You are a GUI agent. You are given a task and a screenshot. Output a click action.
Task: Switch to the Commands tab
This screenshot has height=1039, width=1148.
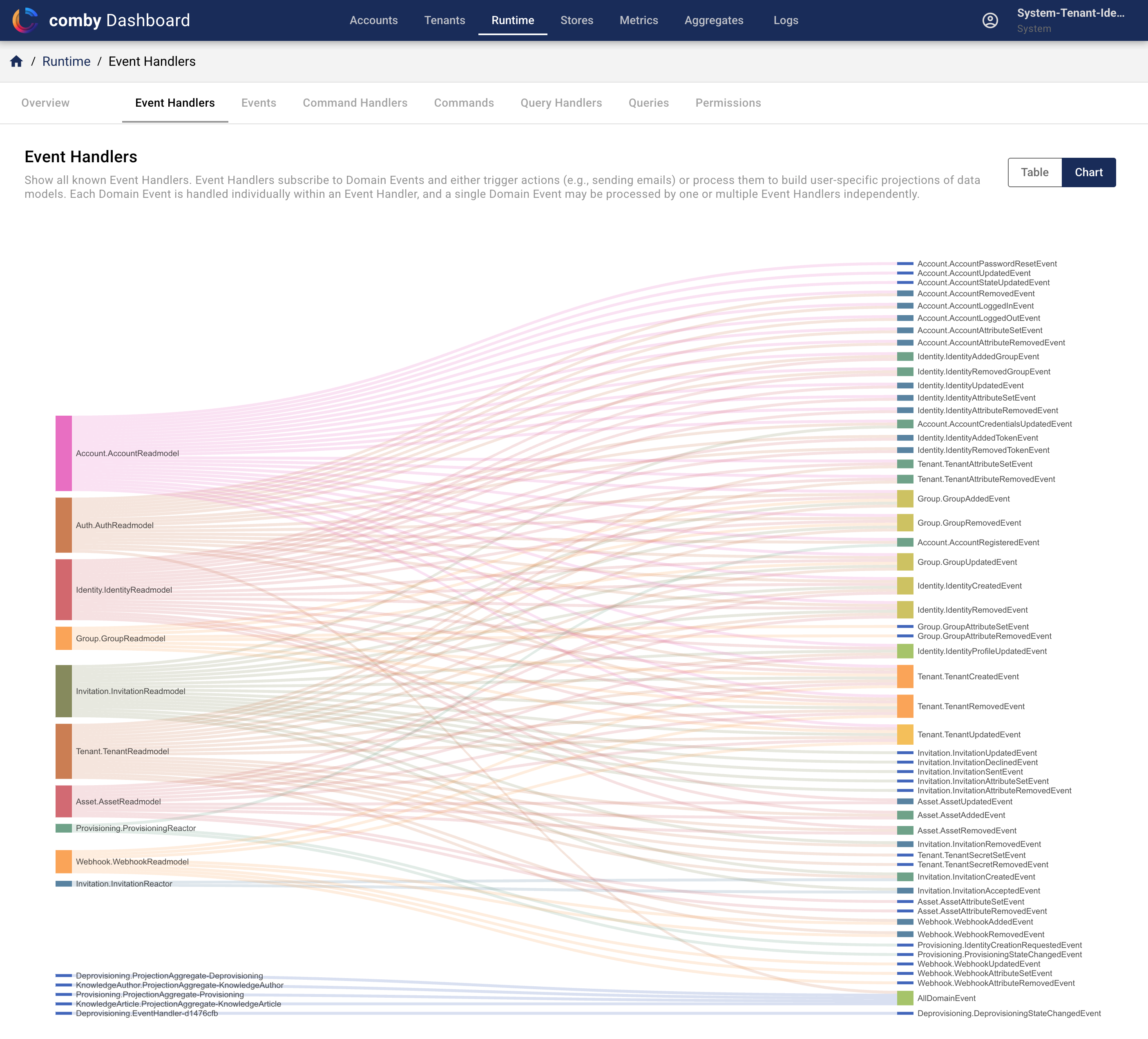[x=464, y=103]
